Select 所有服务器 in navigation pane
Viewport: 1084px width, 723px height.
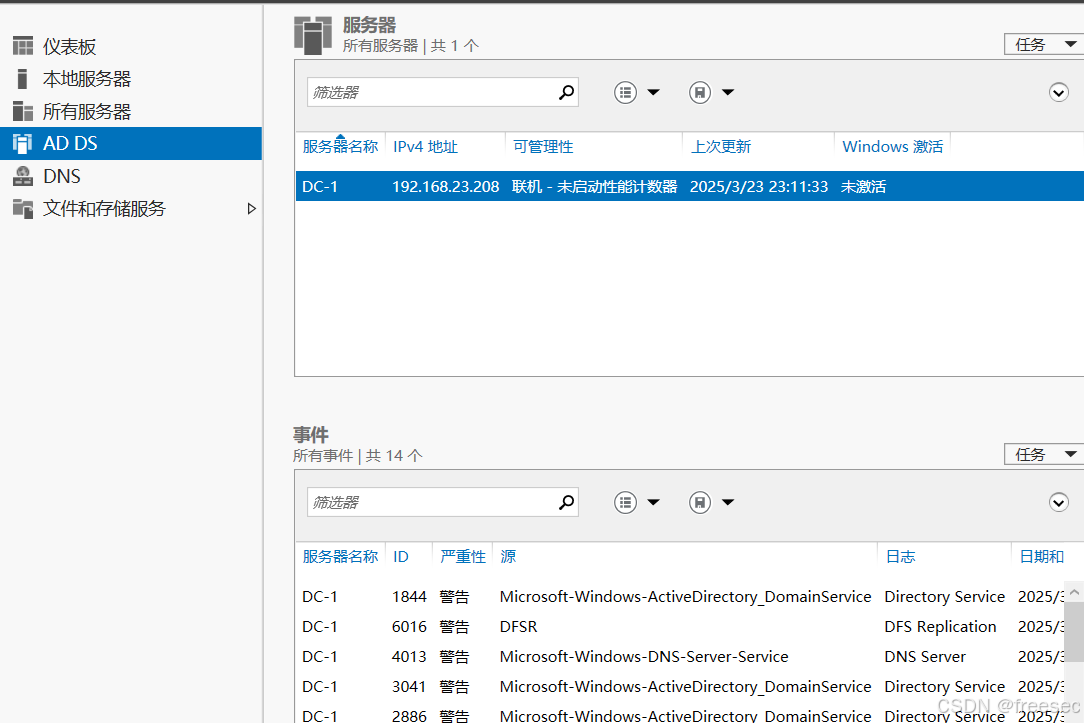tap(131, 111)
